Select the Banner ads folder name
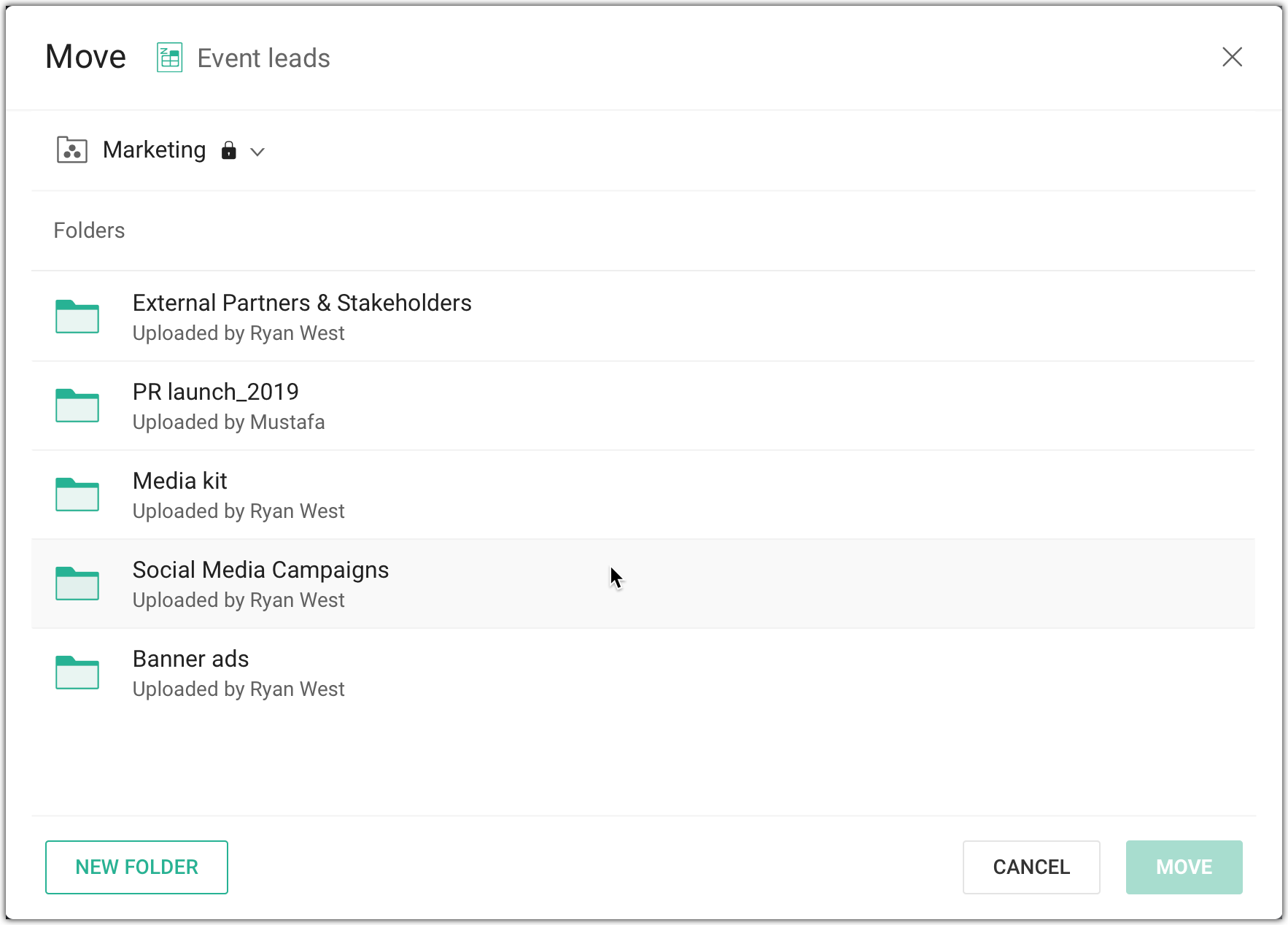The image size is (1288, 925). (x=190, y=659)
